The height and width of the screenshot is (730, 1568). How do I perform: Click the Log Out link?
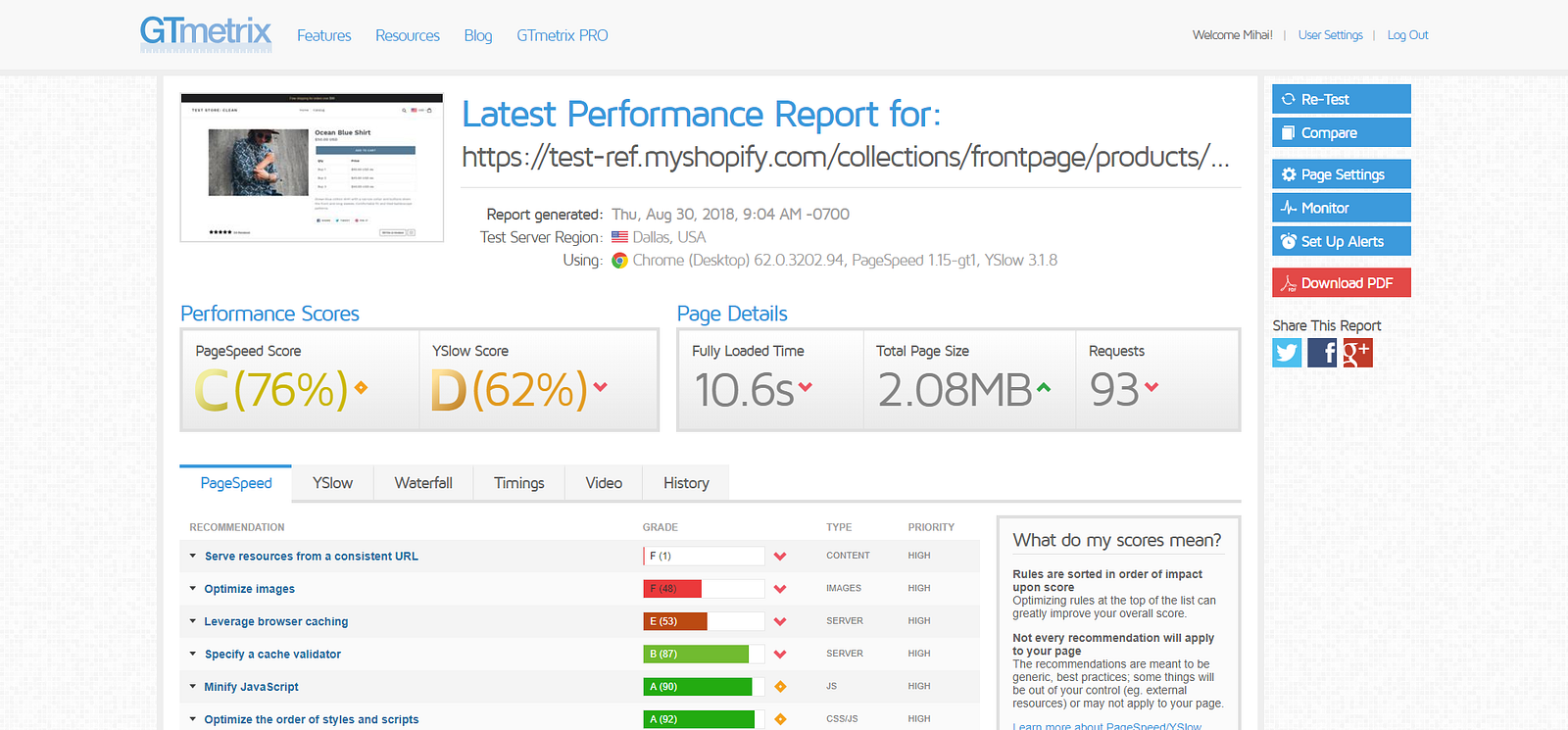(1408, 35)
